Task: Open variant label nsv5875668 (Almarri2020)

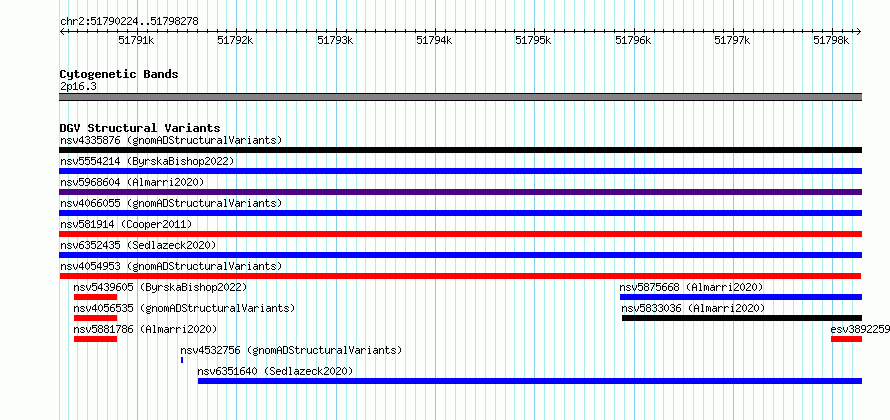Action: pyautogui.click(x=691, y=287)
